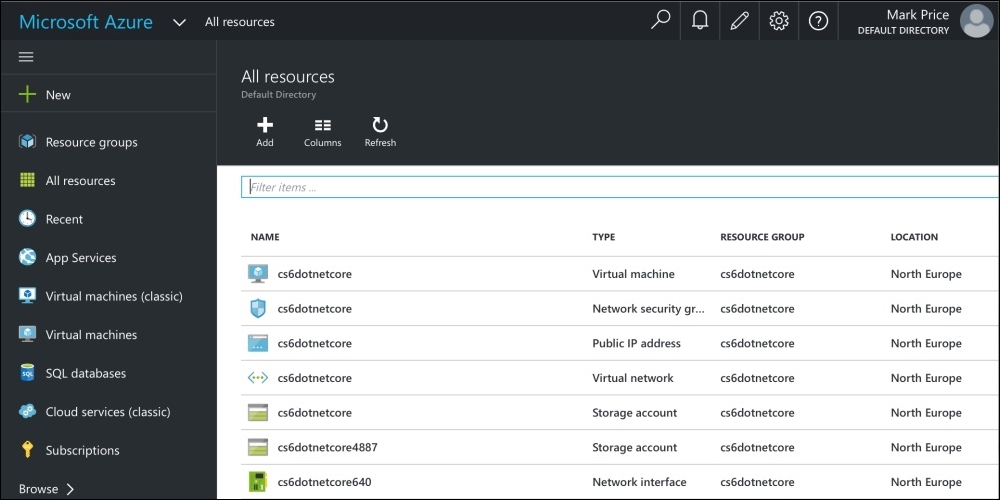Click the Virtual machines monitor icon in sidebar

[27, 334]
